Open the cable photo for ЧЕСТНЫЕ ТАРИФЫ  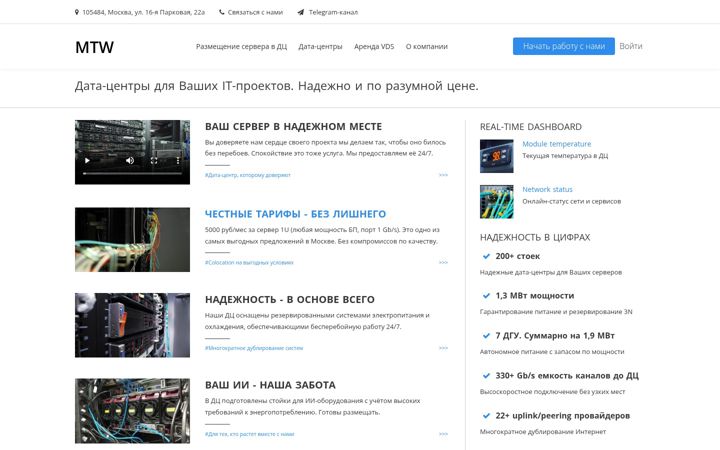[x=132, y=240]
